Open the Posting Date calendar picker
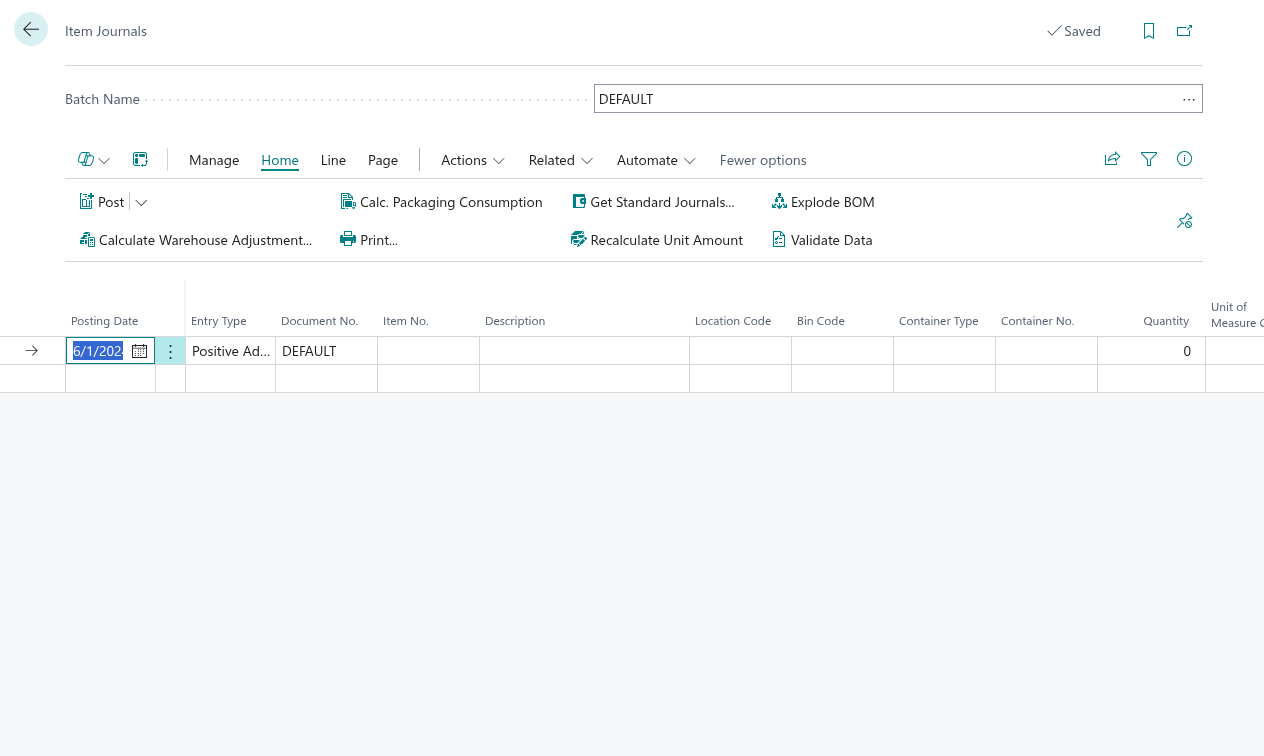The height and width of the screenshot is (756, 1264). (x=140, y=351)
